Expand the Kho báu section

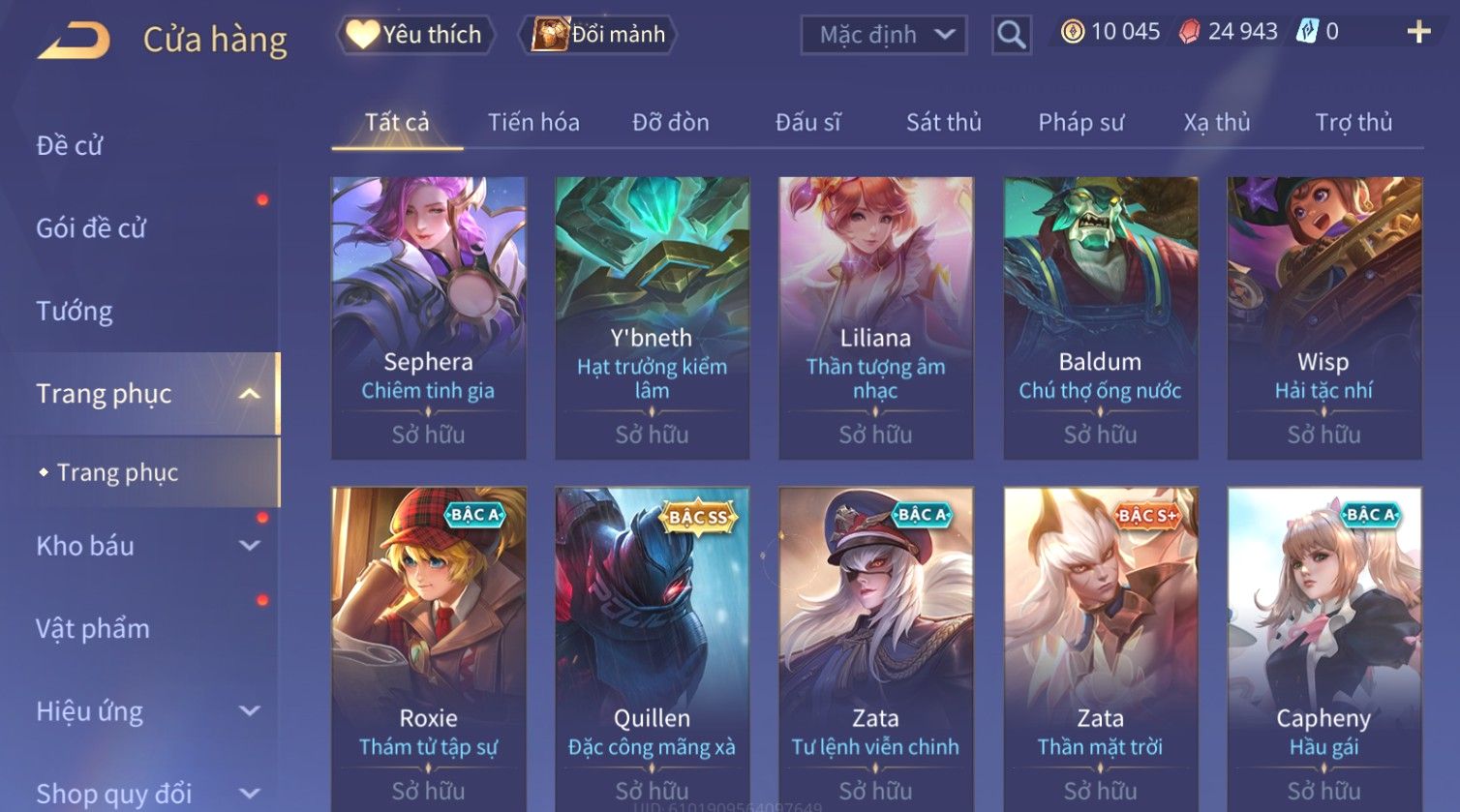click(250, 546)
